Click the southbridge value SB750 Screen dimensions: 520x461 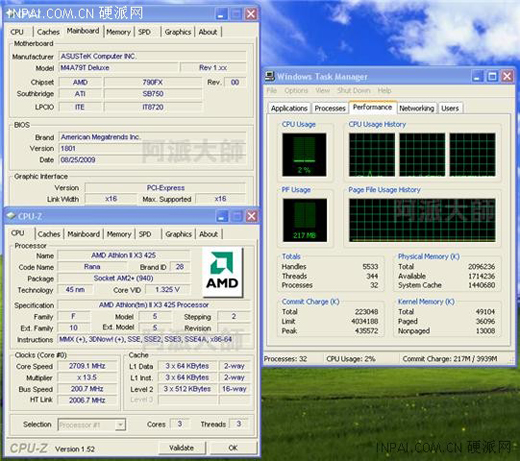point(153,94)
